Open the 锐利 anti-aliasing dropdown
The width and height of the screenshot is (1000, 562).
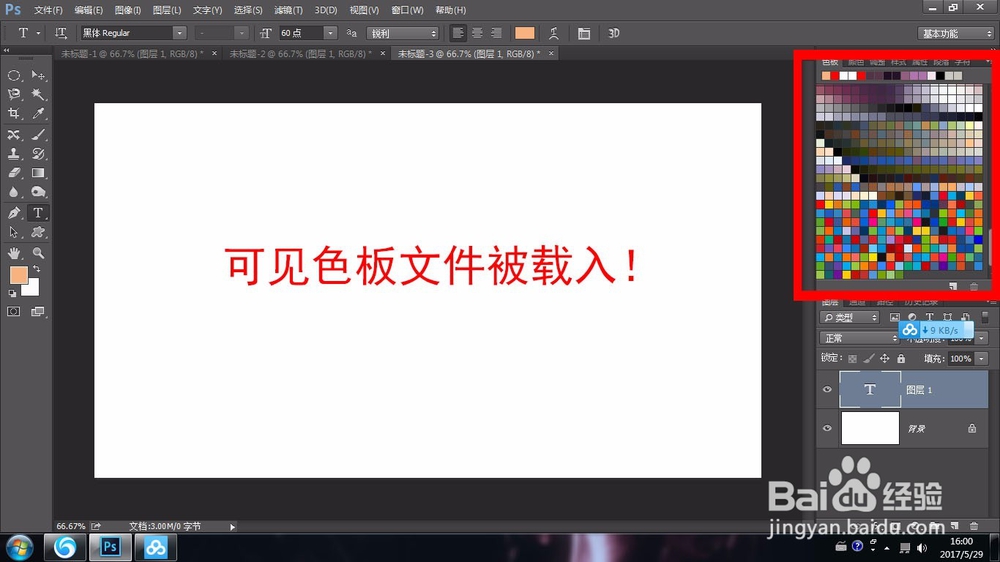tap(403, 33)
